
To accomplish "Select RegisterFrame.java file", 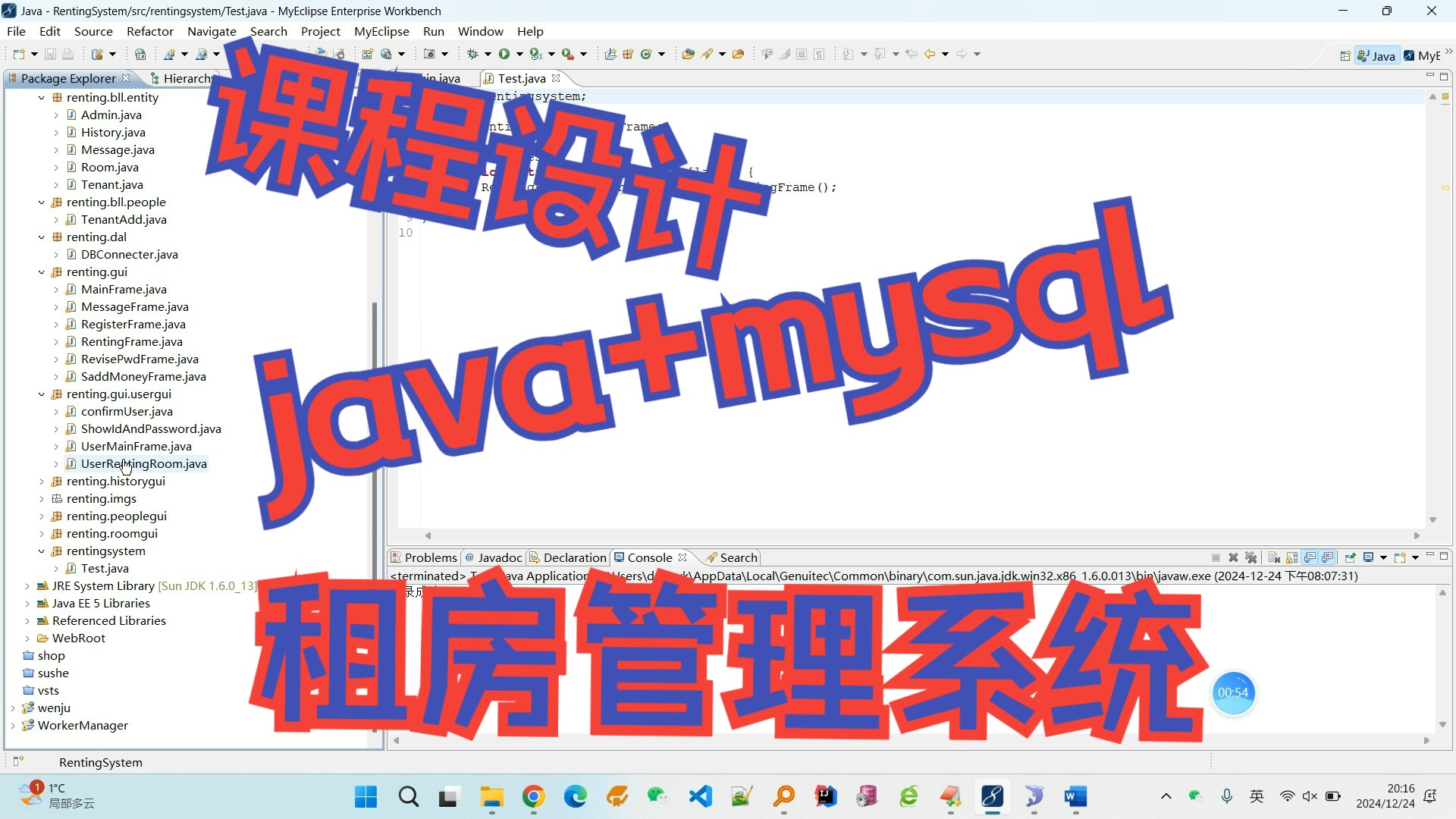I will coord(133,325).
